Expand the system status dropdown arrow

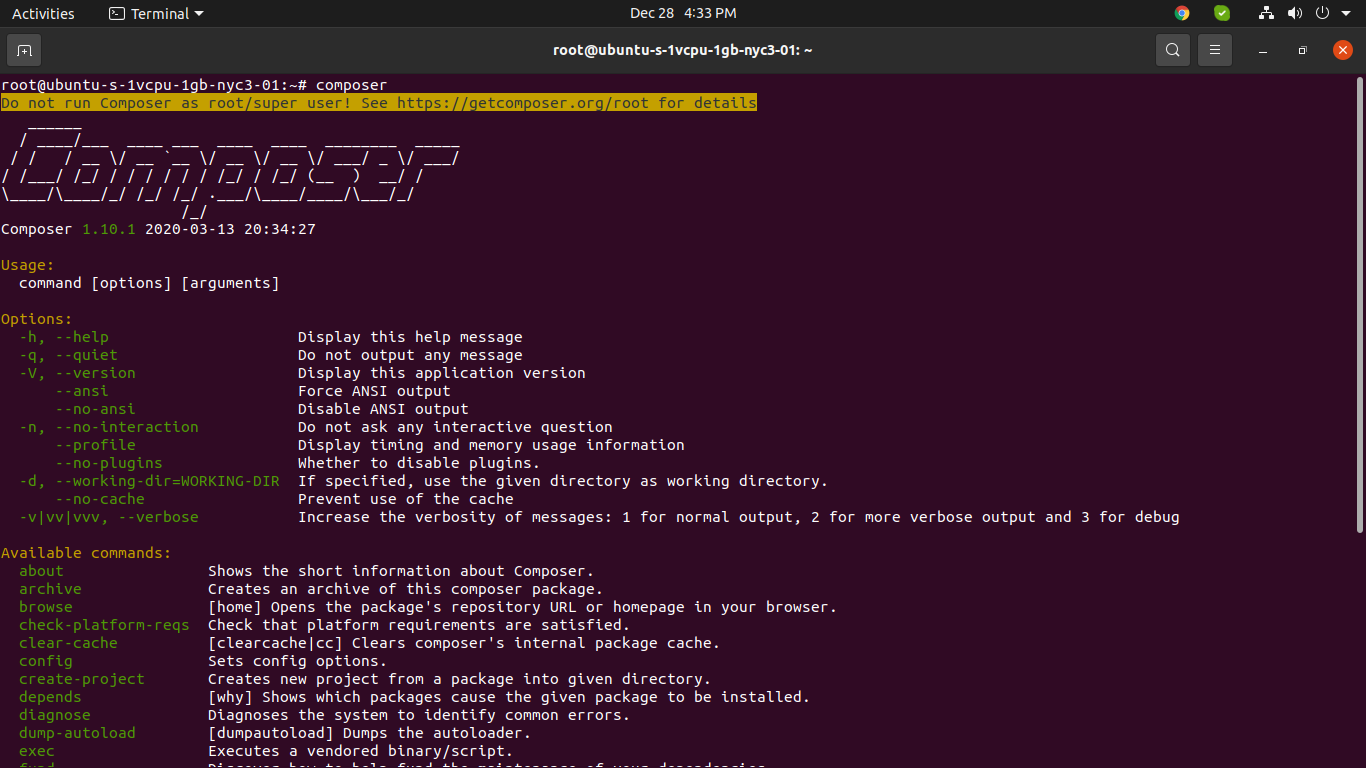pos(1345,13)
